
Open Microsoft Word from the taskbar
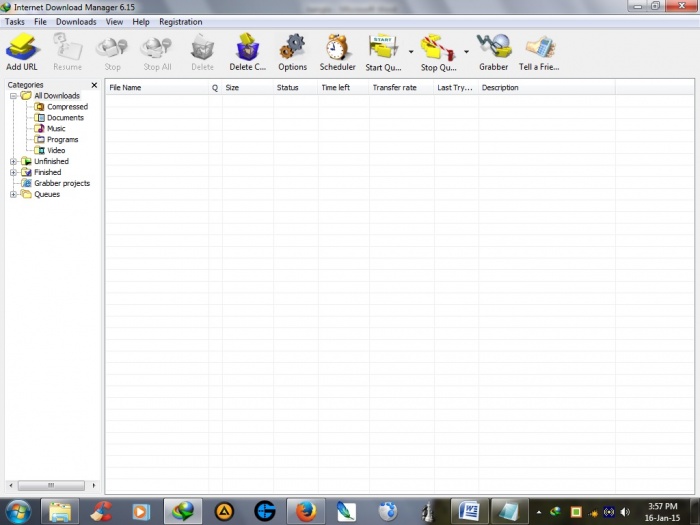point(469,512)
